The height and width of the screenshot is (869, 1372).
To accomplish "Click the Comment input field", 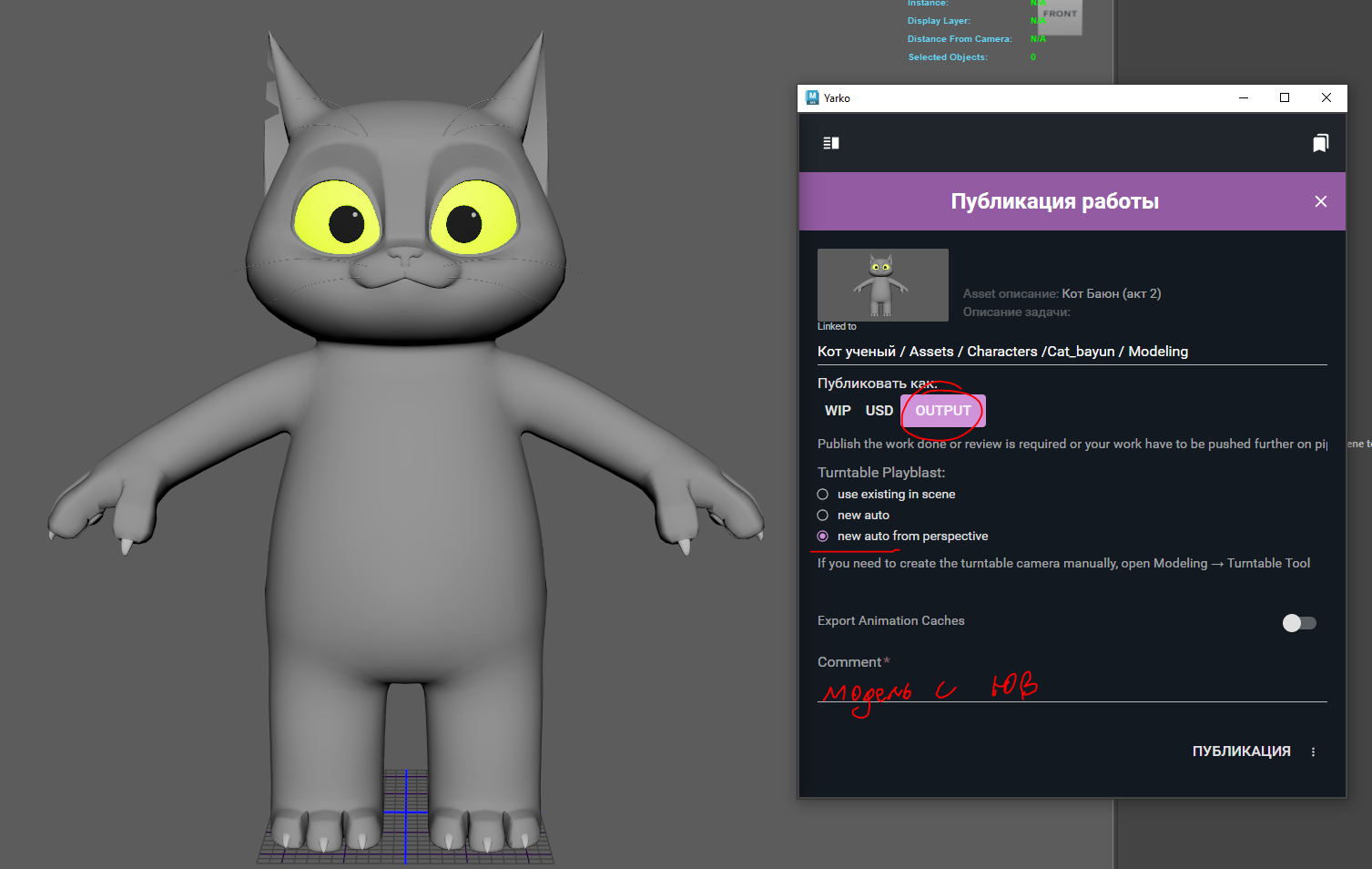I will click(x=1072, y=688).
